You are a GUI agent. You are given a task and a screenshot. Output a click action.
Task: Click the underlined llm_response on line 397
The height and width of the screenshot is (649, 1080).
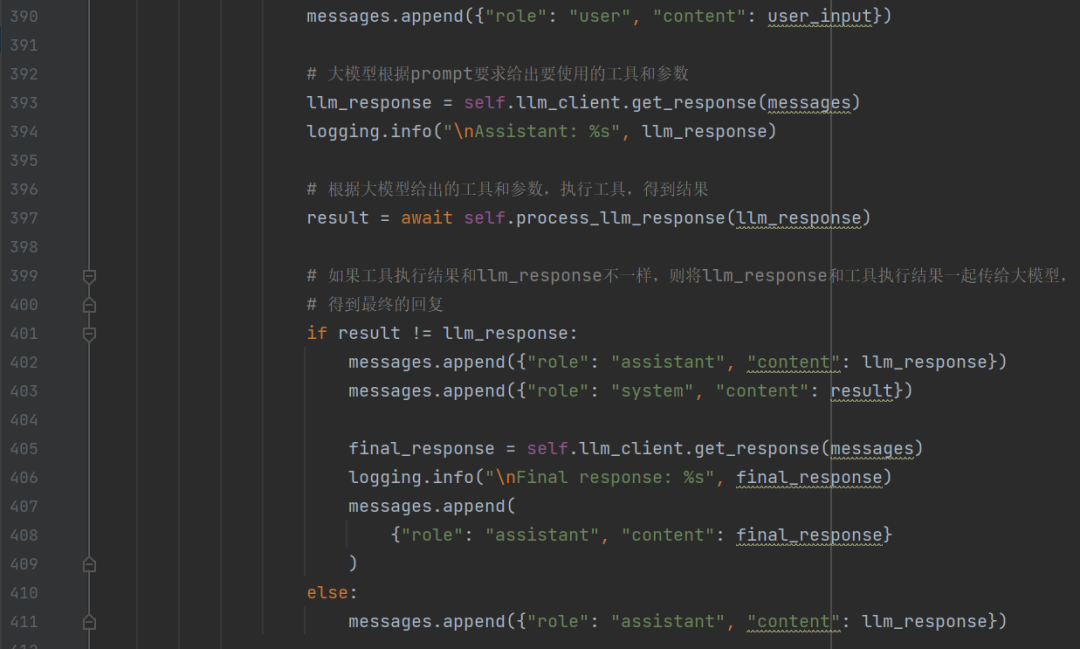click(x=798, y=218)
